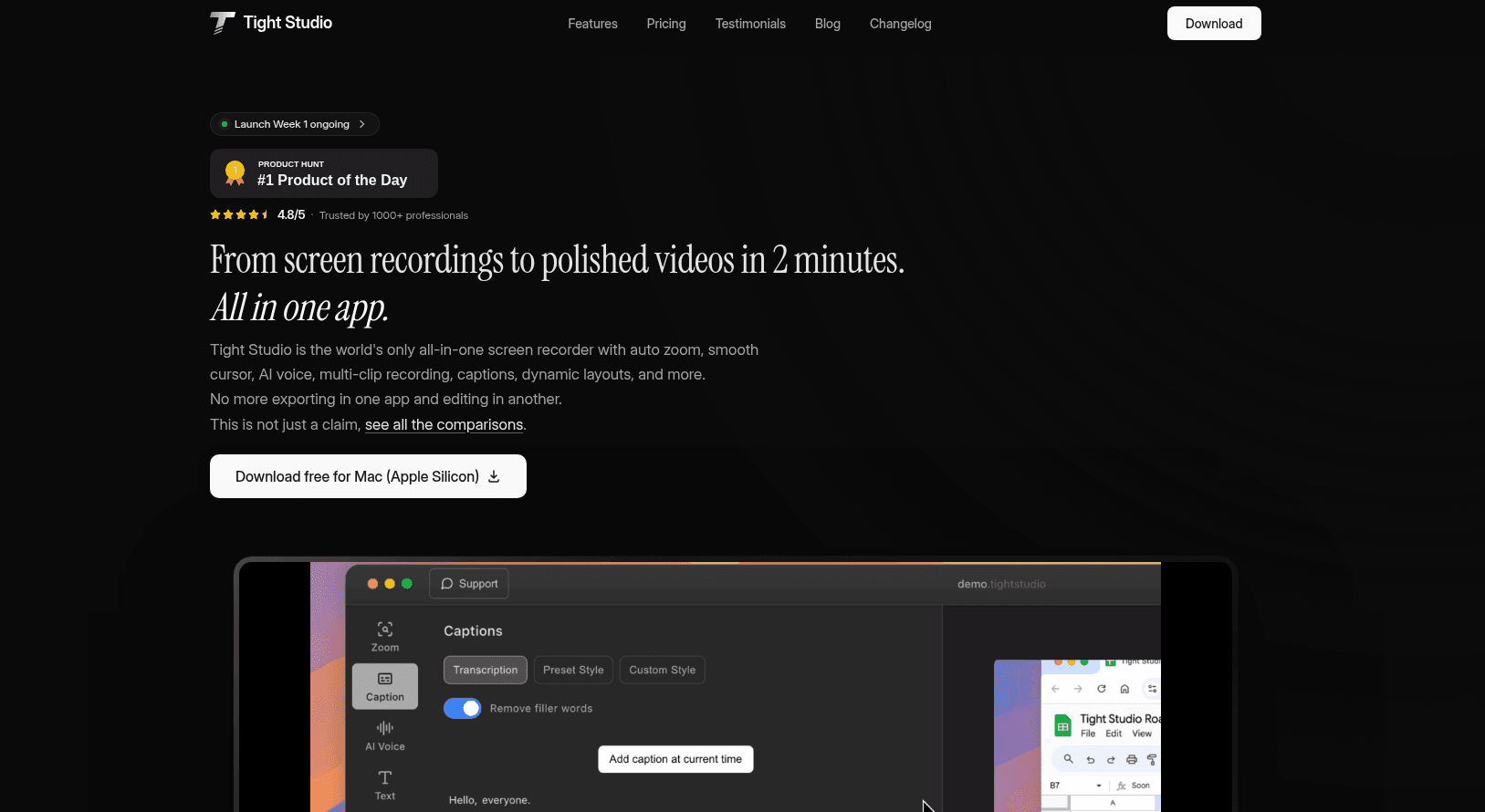Click the browser home icon in preview
The width and height of the screenshot is (1485, 812).
click(1124, 689)
